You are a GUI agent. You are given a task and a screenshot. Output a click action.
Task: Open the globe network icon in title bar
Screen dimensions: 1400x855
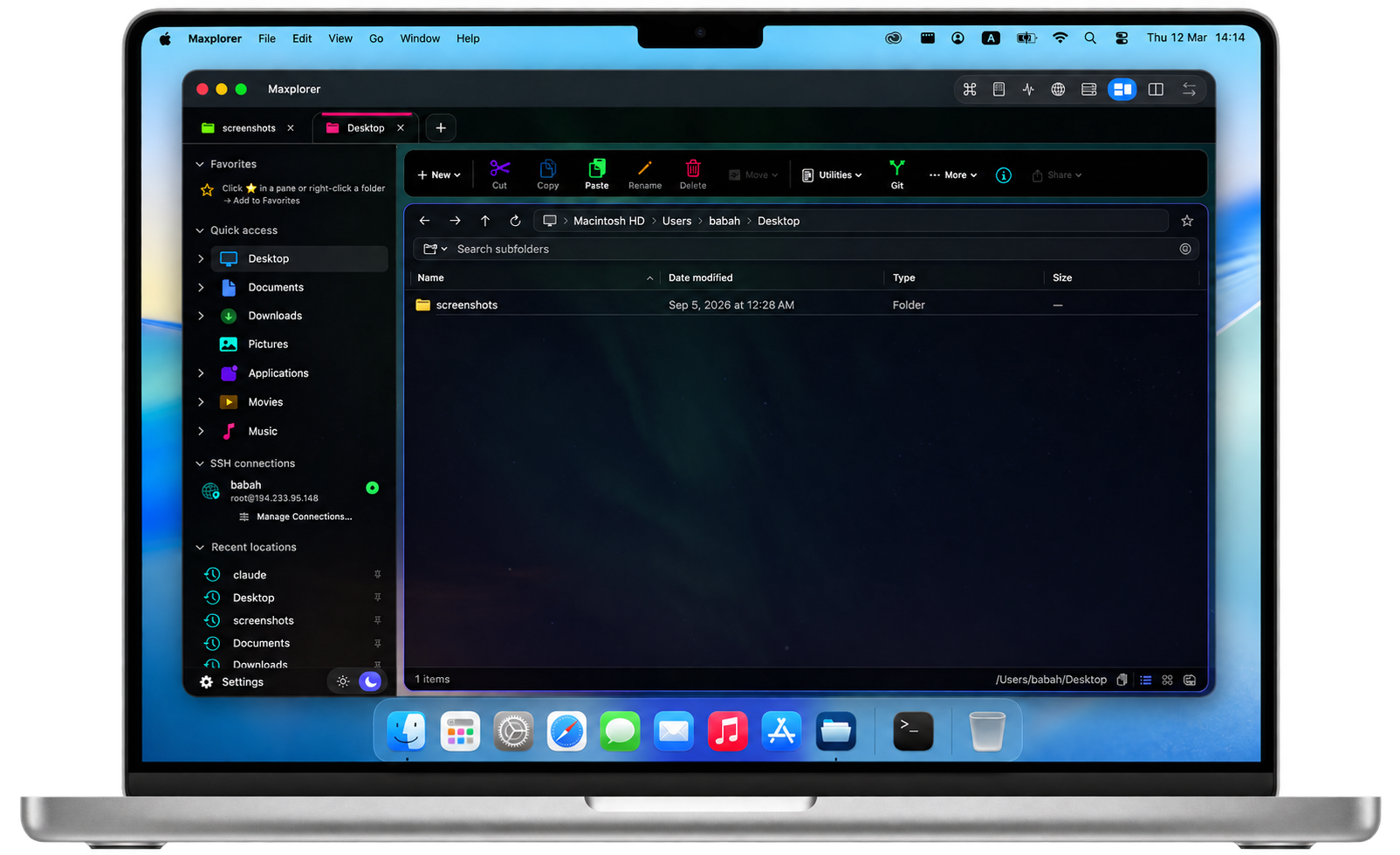coord(1058,89)
